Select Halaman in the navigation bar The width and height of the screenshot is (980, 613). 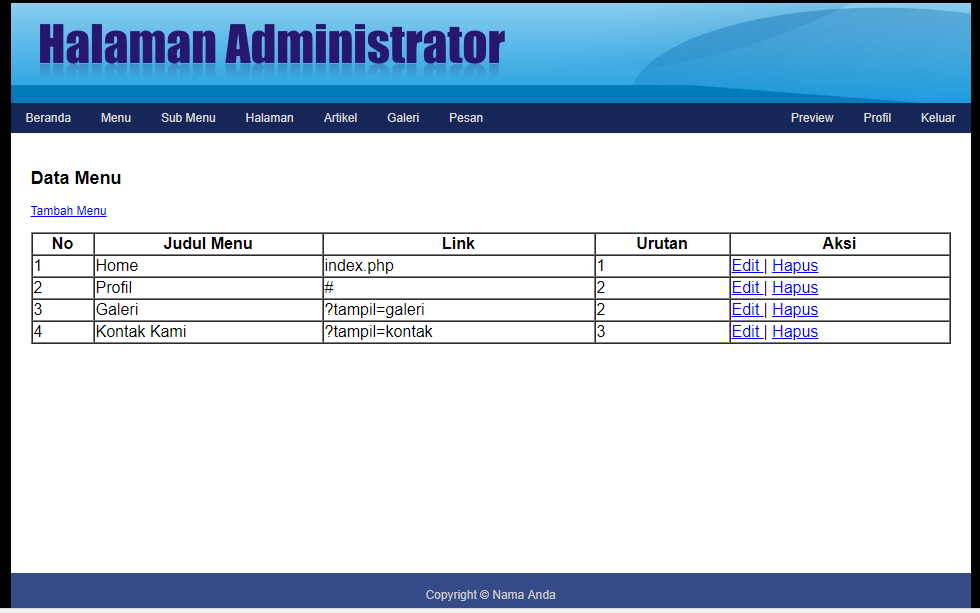[x=269, y=118]
